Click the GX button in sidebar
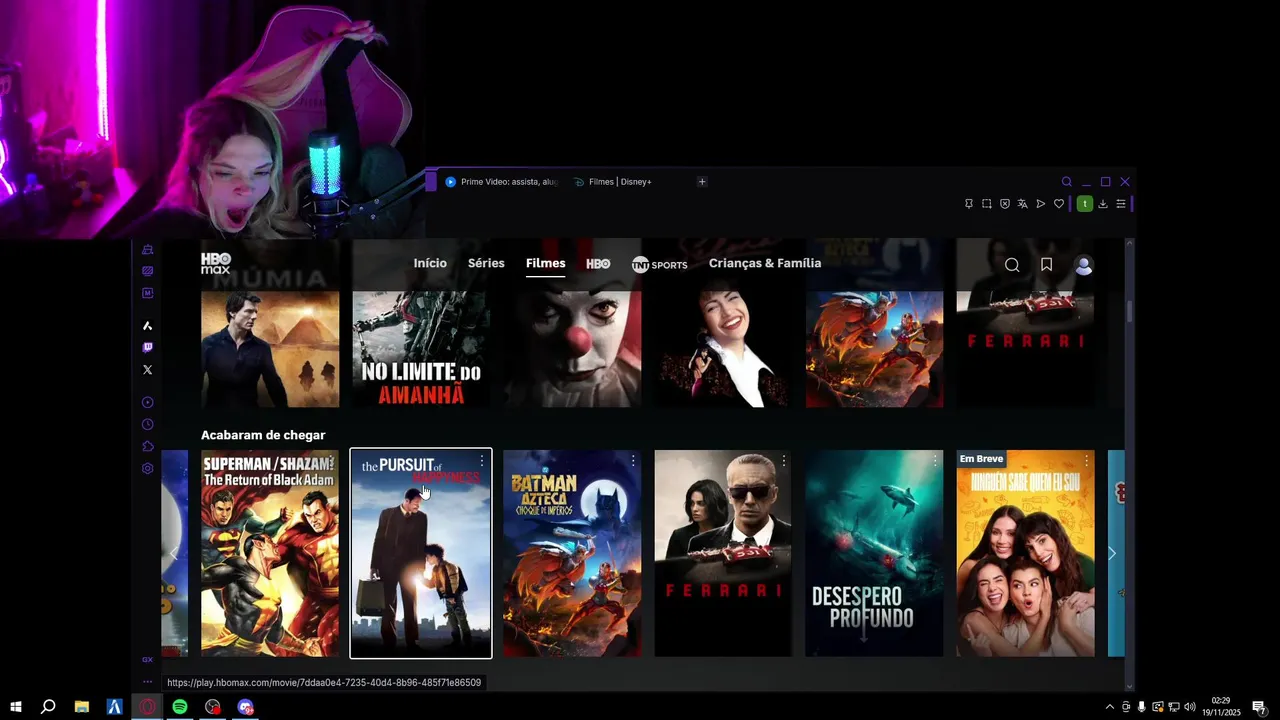This screenshot has height=720, width=1280. coord(147,659)
